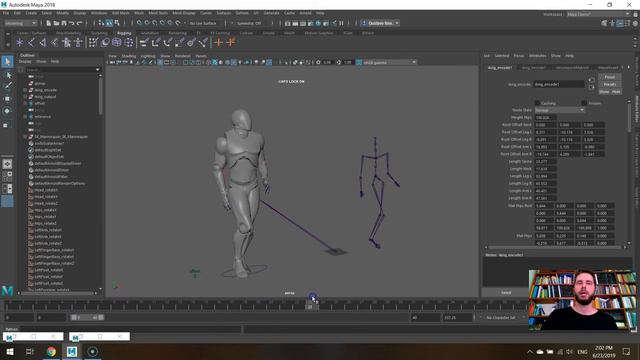
Task: Click the Show button in Attribute Editor
Action: coord(604,92)
